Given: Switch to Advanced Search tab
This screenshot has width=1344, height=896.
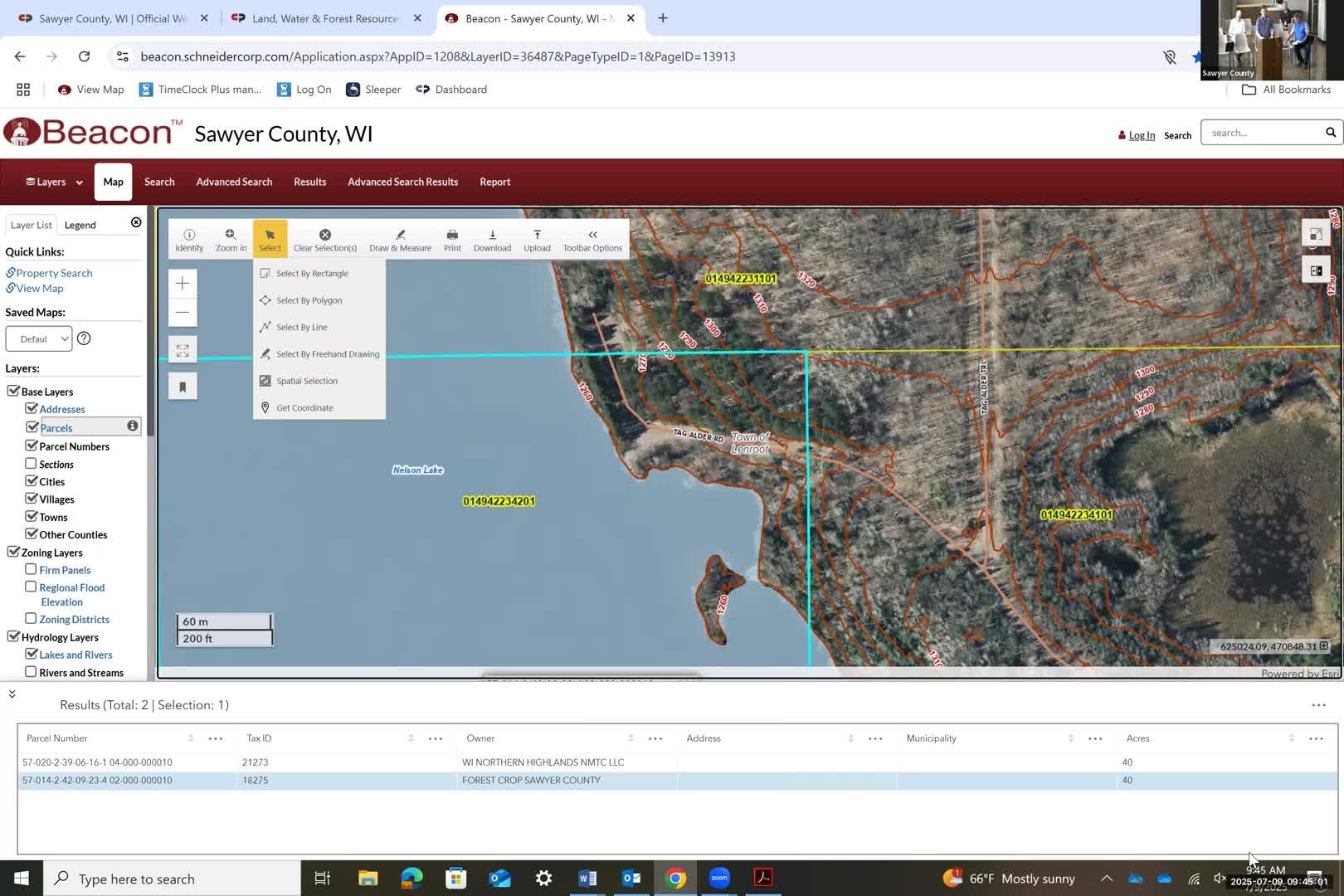Looking at the screenshot, I should coord(234,182).
